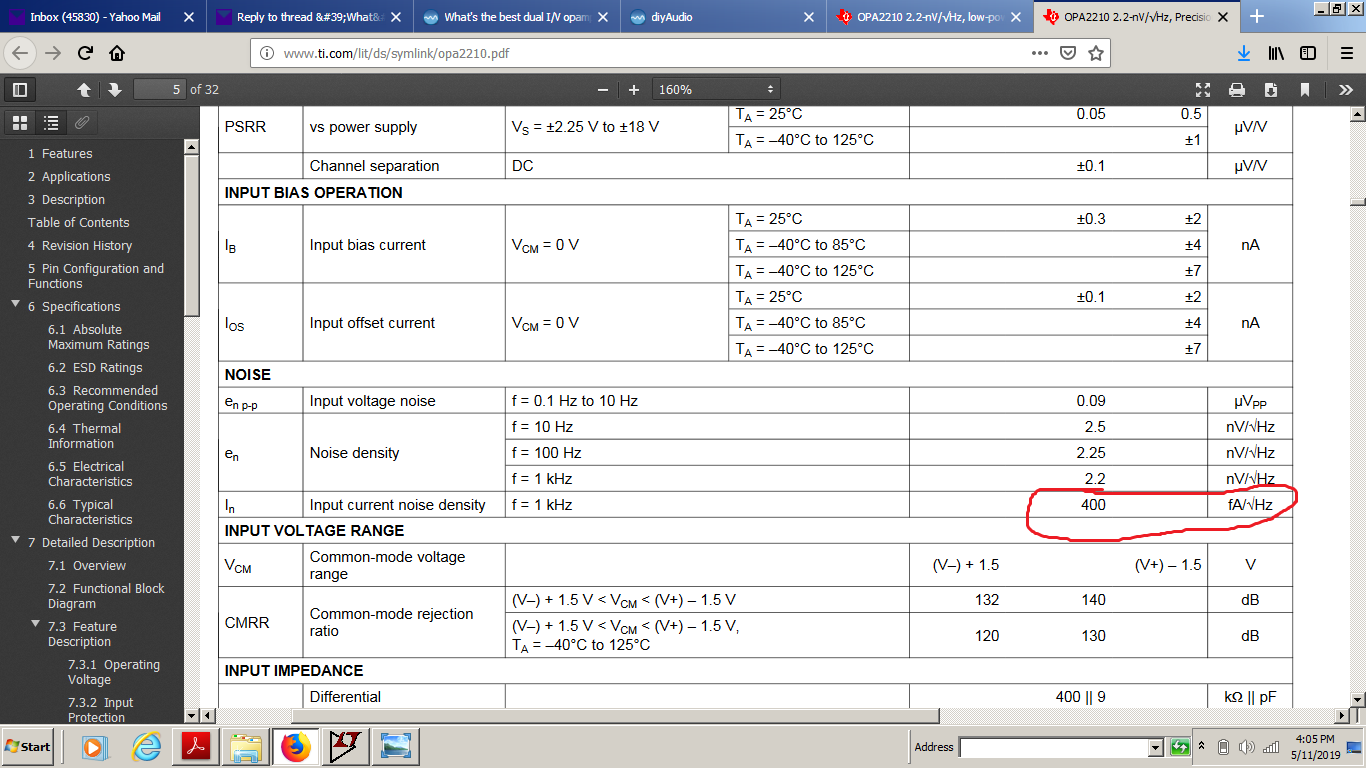Open Windows Media Player from taskbar
Screen dimensions: 1366x768
(93, 747)
